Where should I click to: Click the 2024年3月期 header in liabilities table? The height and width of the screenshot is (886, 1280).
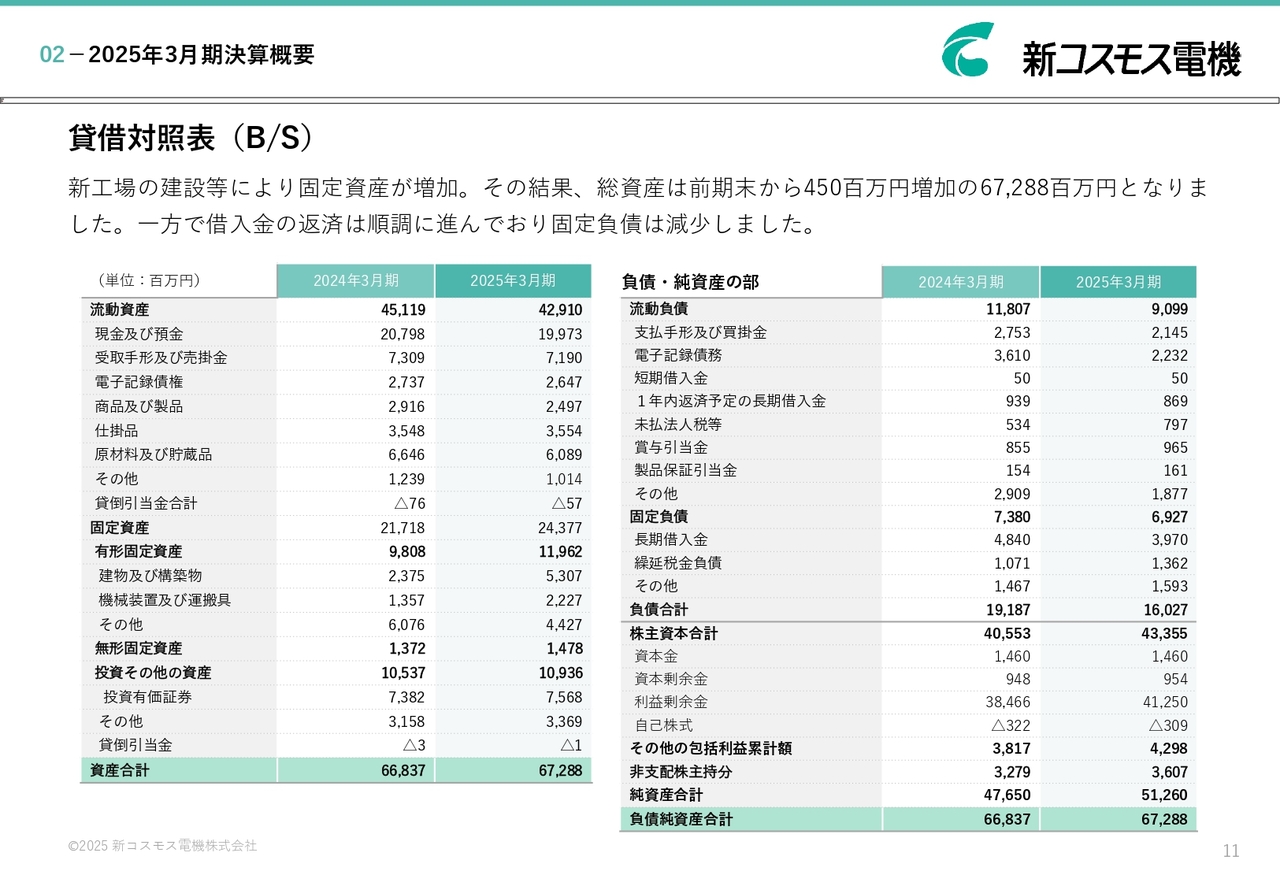point(961,282)
